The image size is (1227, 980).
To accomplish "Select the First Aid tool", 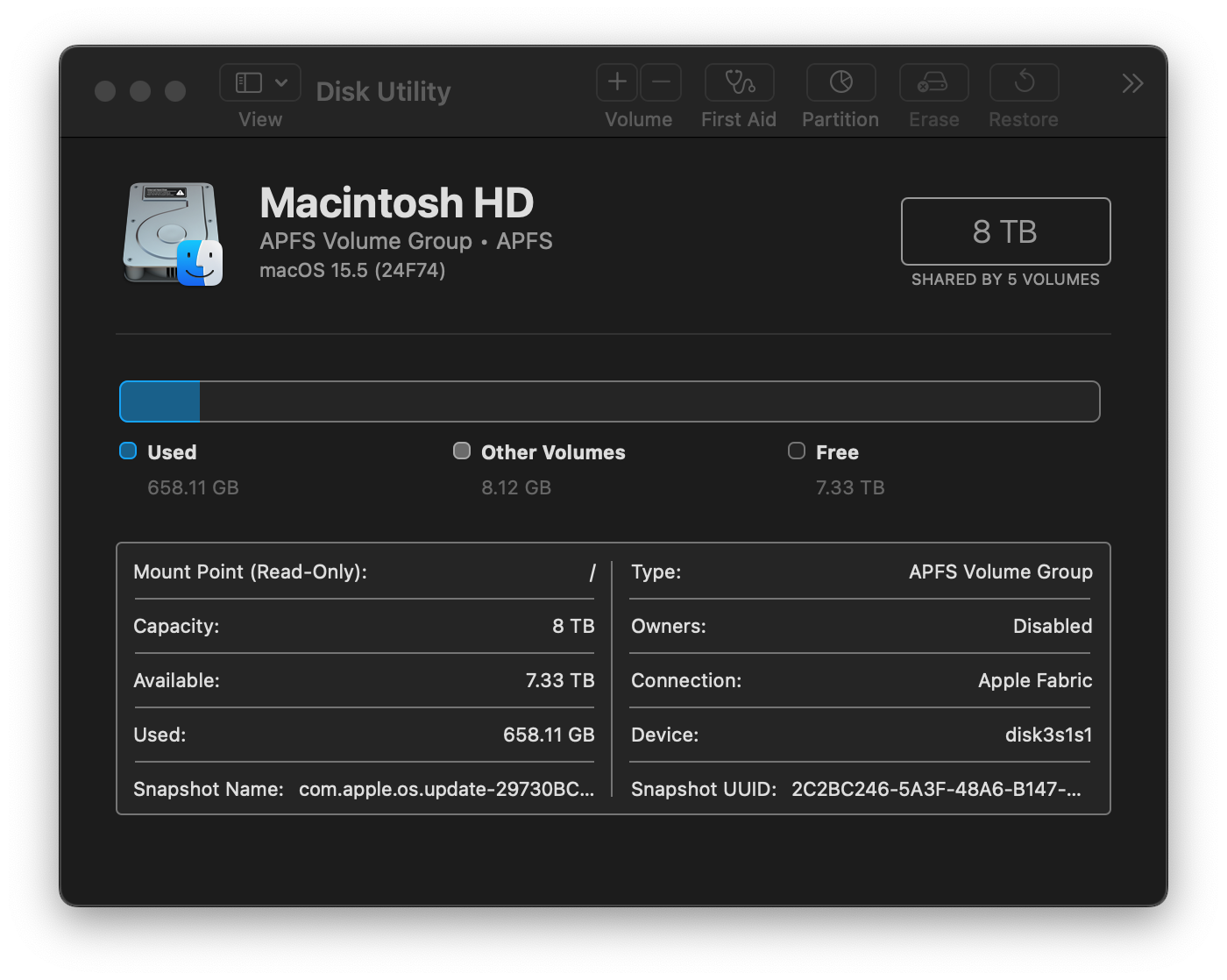I will [x=739, y=82].
